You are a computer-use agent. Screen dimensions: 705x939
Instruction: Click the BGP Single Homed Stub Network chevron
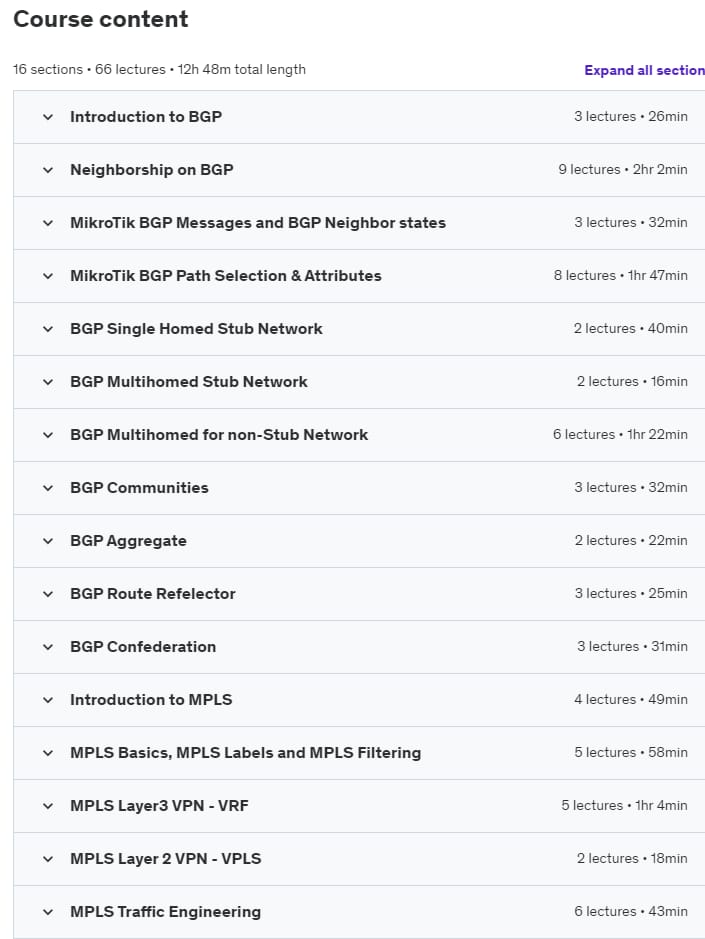pos(48,329)
